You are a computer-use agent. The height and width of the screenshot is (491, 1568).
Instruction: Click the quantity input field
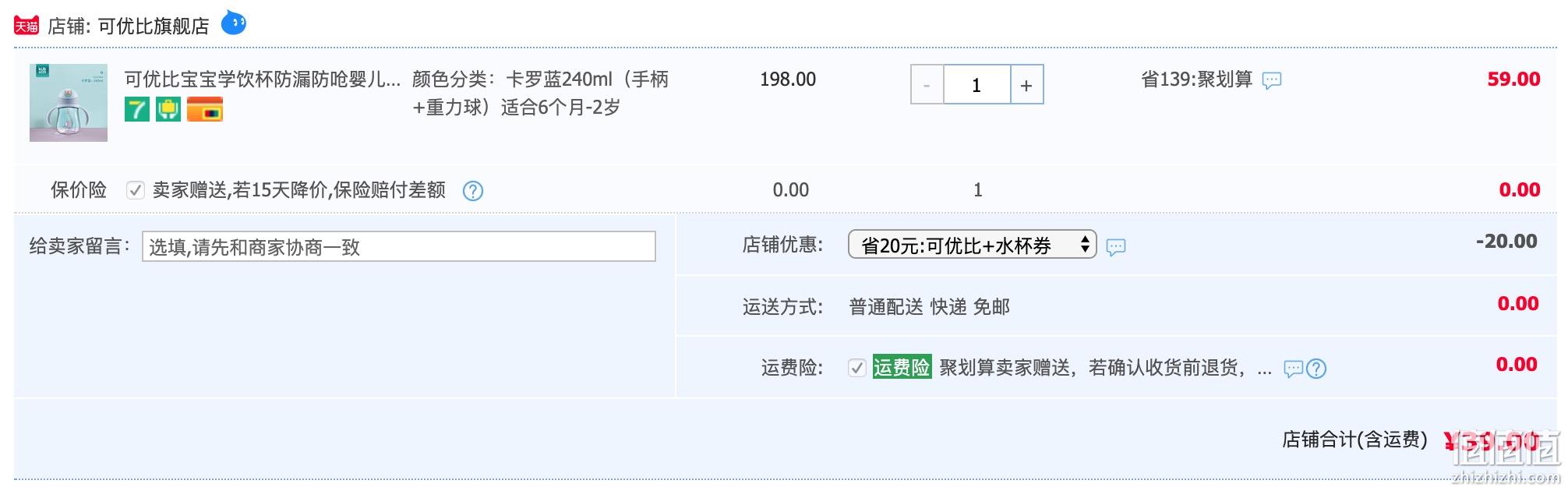point(977,84)
